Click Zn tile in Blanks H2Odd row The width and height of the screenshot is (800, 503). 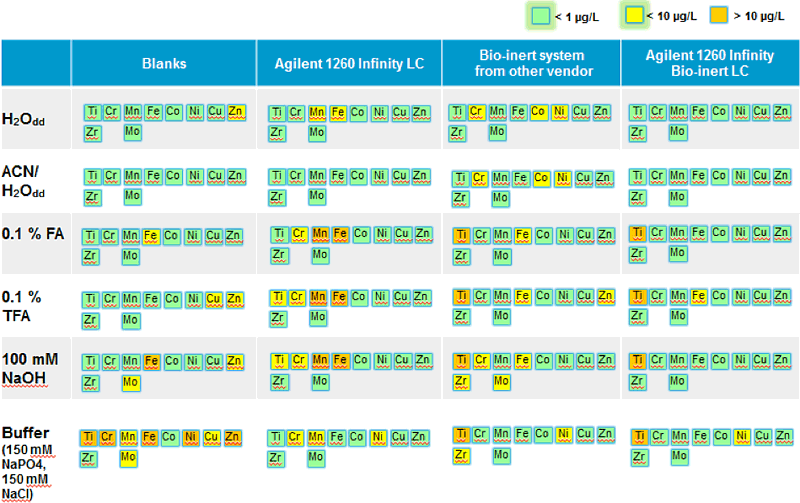pyautogui.click(x=235, y=111)
